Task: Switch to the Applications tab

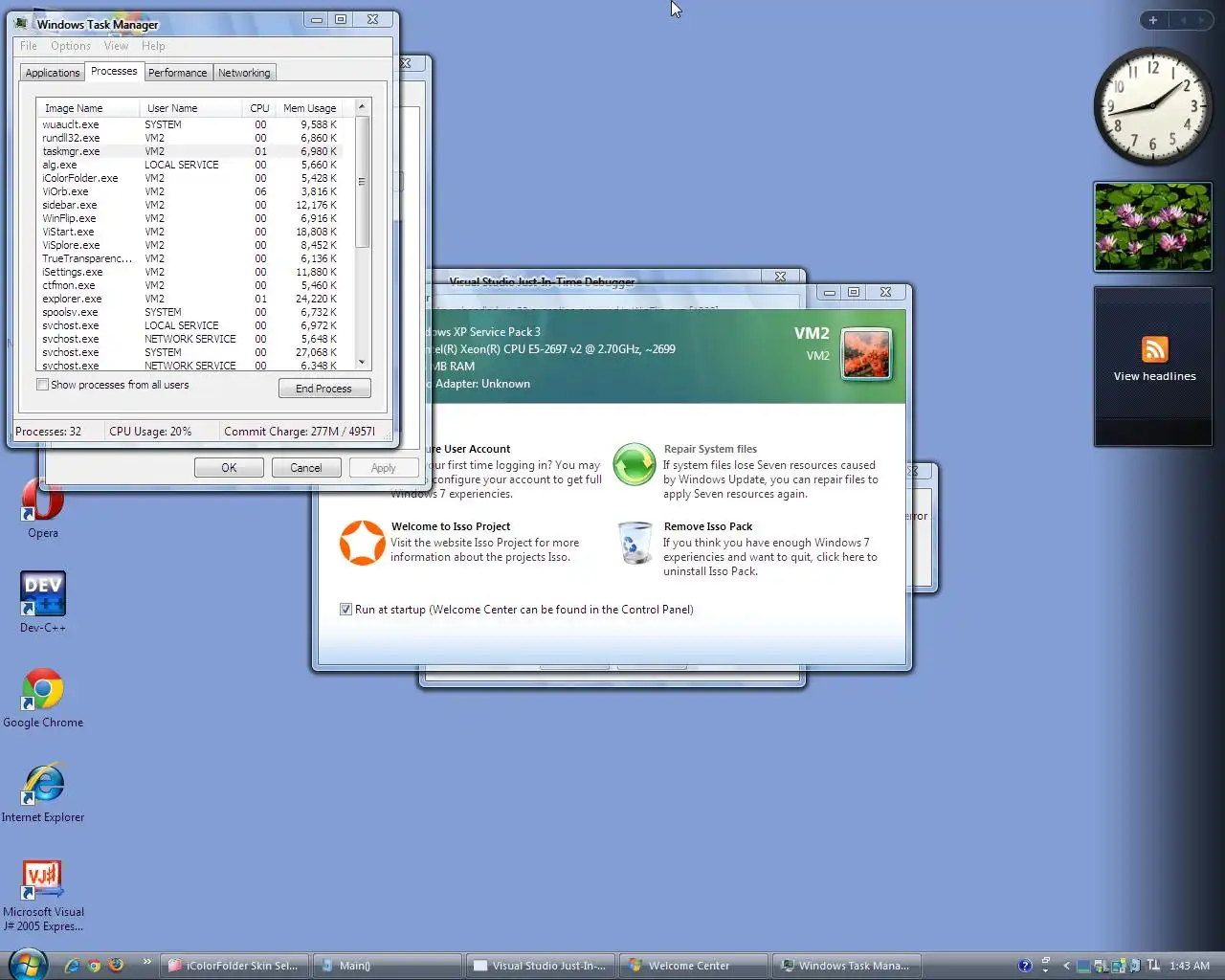Action: (x=53, y=73)
